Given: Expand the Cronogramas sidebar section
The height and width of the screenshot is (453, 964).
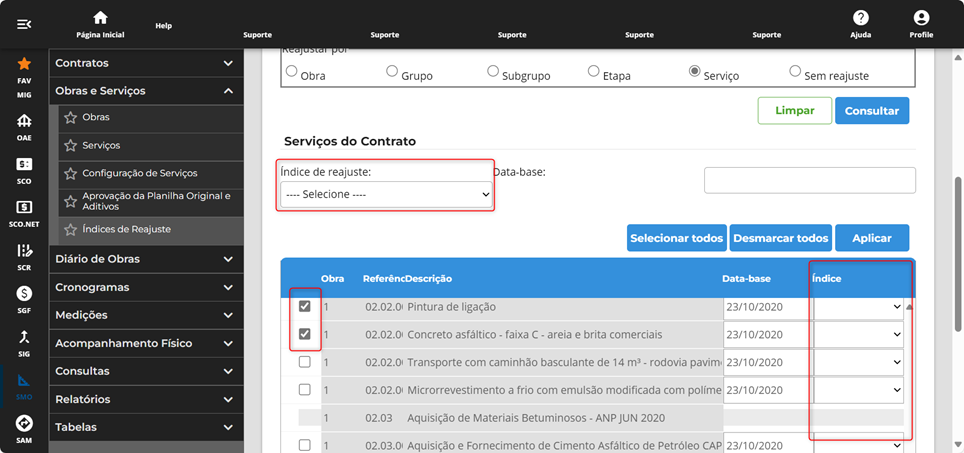Looking at the screenshot, I should pyautogui.click(x=146, y=288).
